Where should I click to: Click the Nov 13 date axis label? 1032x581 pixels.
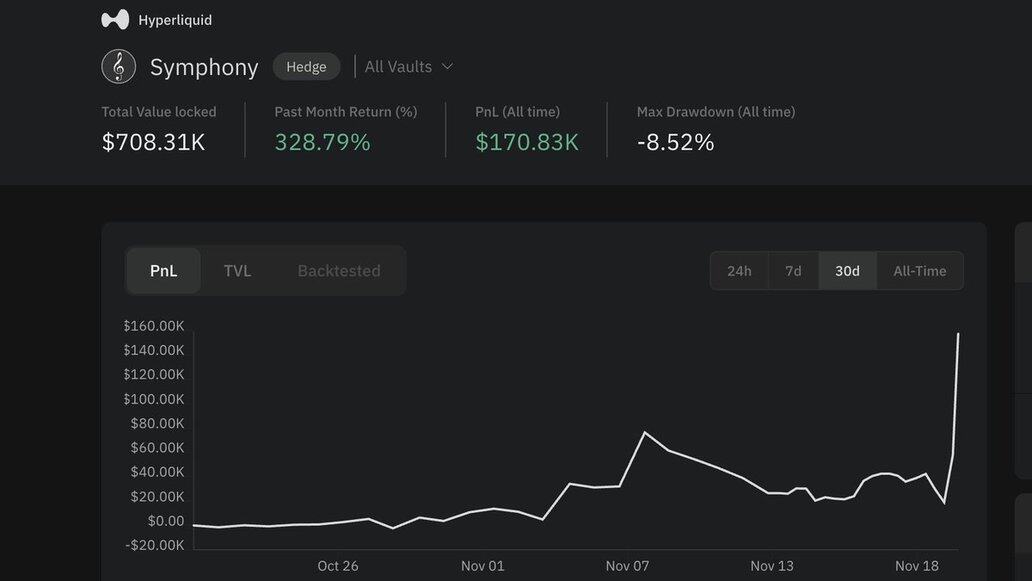(x=772, y=566)
